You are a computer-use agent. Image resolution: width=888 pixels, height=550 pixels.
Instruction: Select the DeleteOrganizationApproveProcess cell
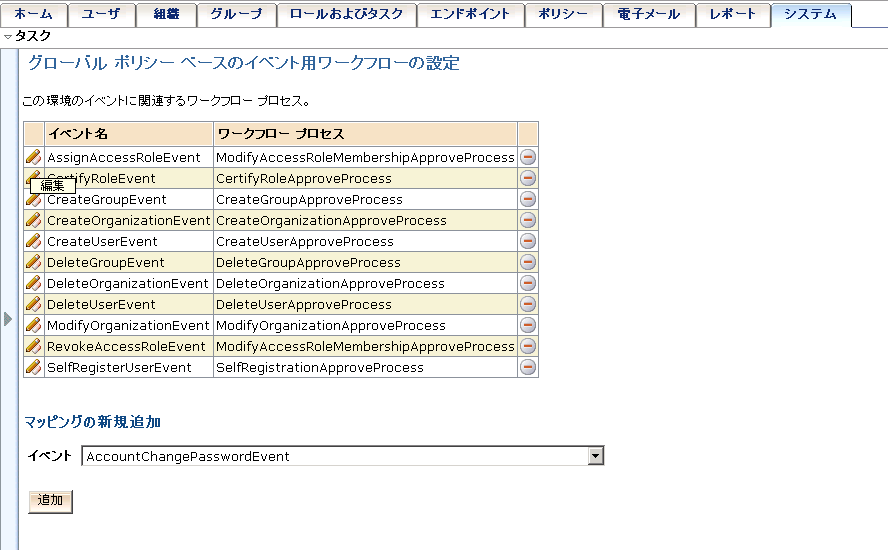tap(365, 283)
